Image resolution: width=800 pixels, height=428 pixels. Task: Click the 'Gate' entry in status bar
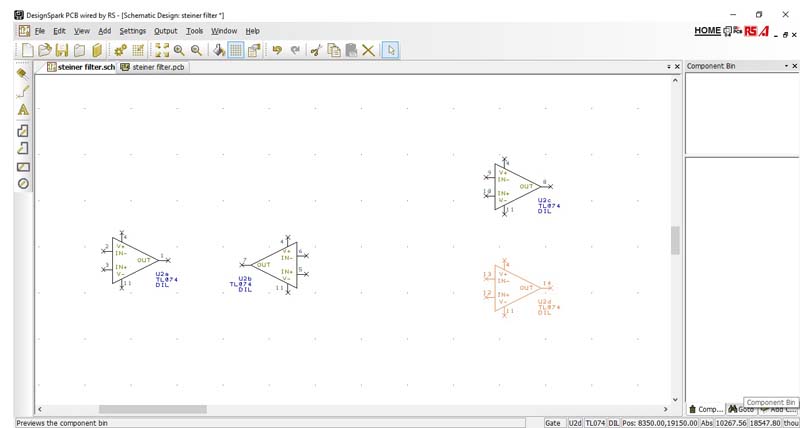pos(553,423)
